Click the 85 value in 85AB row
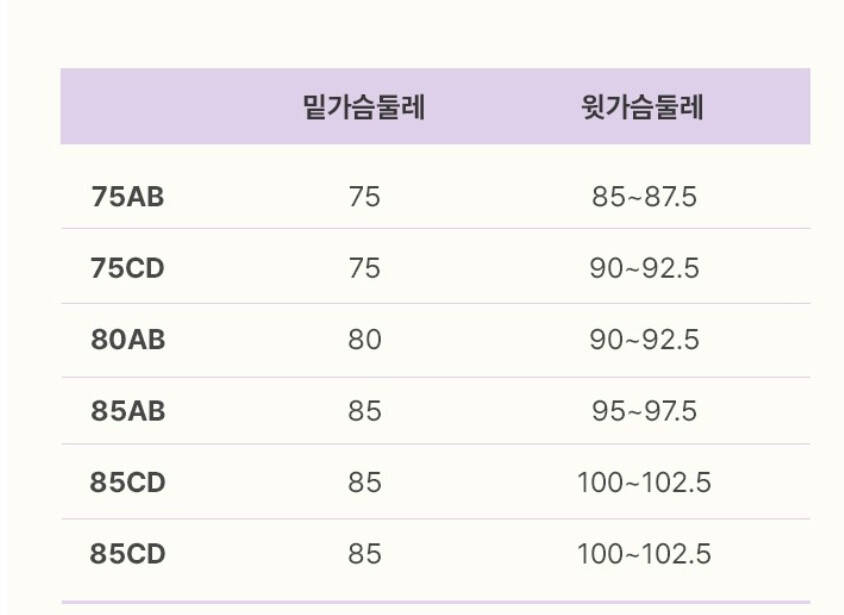The width and height of the screenshot is (844, 615). pyautogui.click(x=364, y=411)
